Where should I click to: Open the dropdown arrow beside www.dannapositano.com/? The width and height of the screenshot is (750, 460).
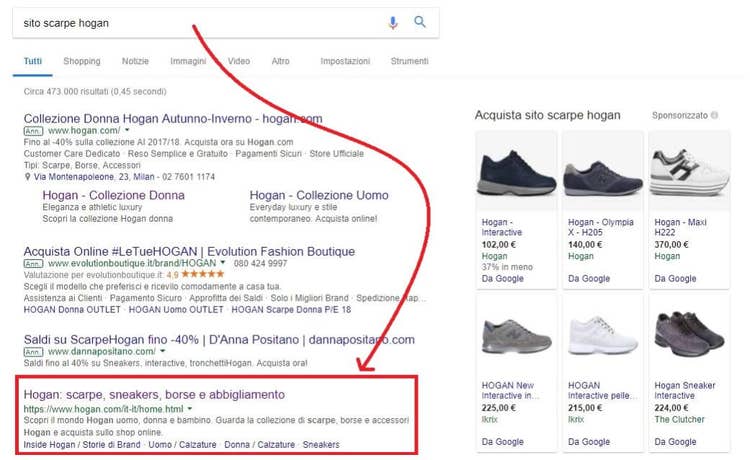[163, 351]
